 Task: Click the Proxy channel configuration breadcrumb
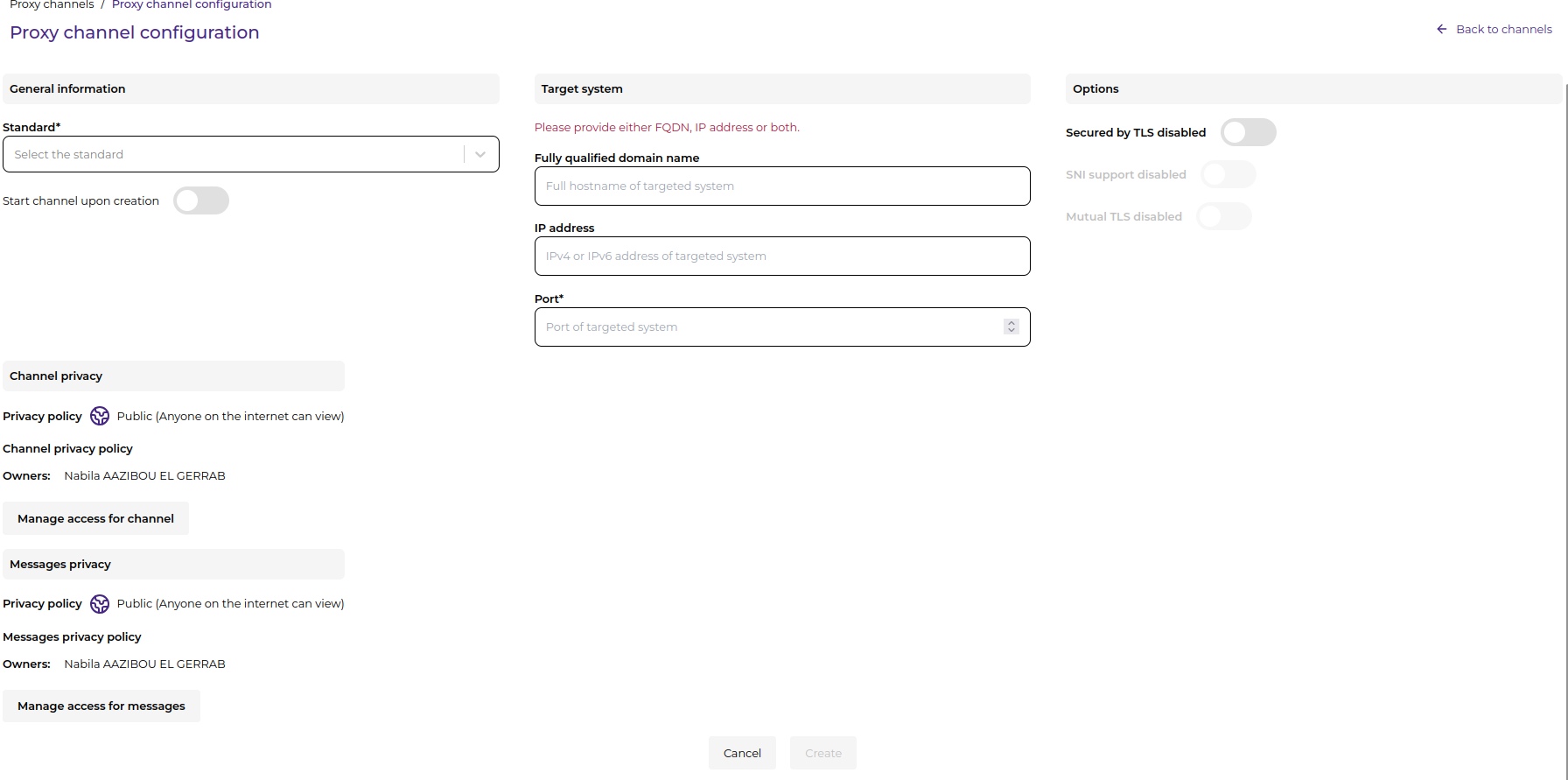tap(192, 5)
